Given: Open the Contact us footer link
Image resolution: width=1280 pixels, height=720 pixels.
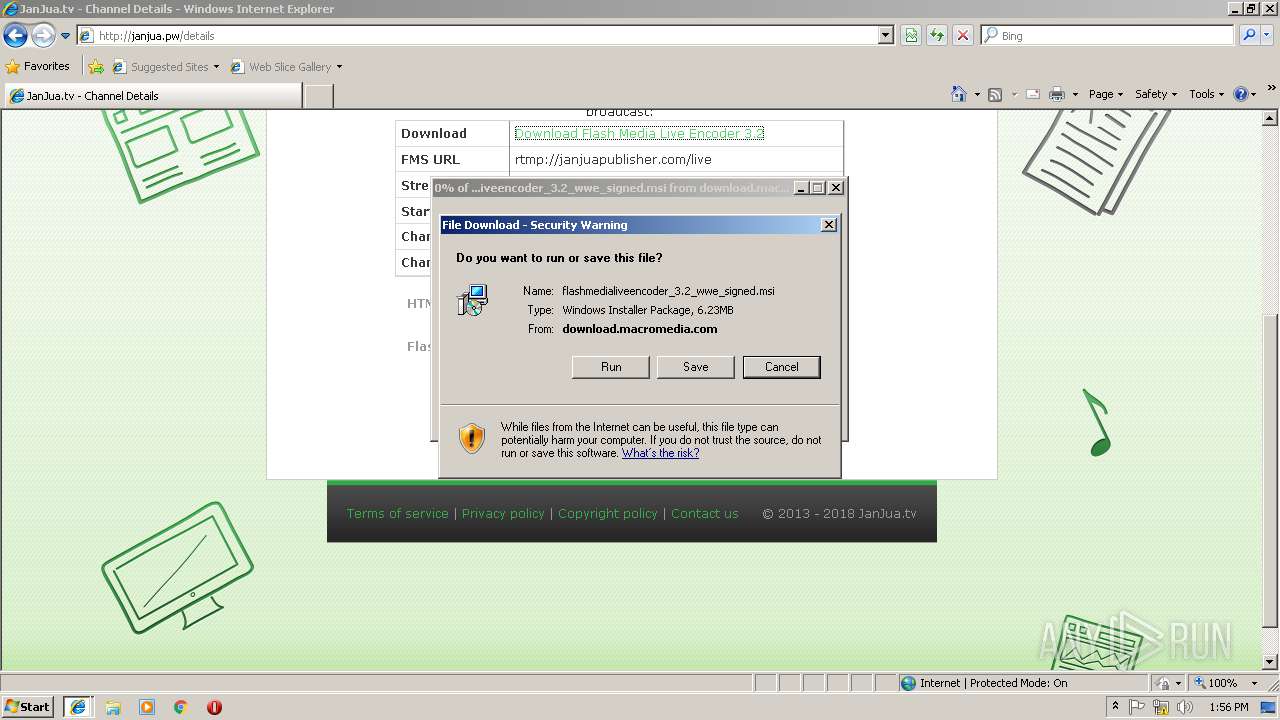Looking at the screenshot, I should 705,513.
